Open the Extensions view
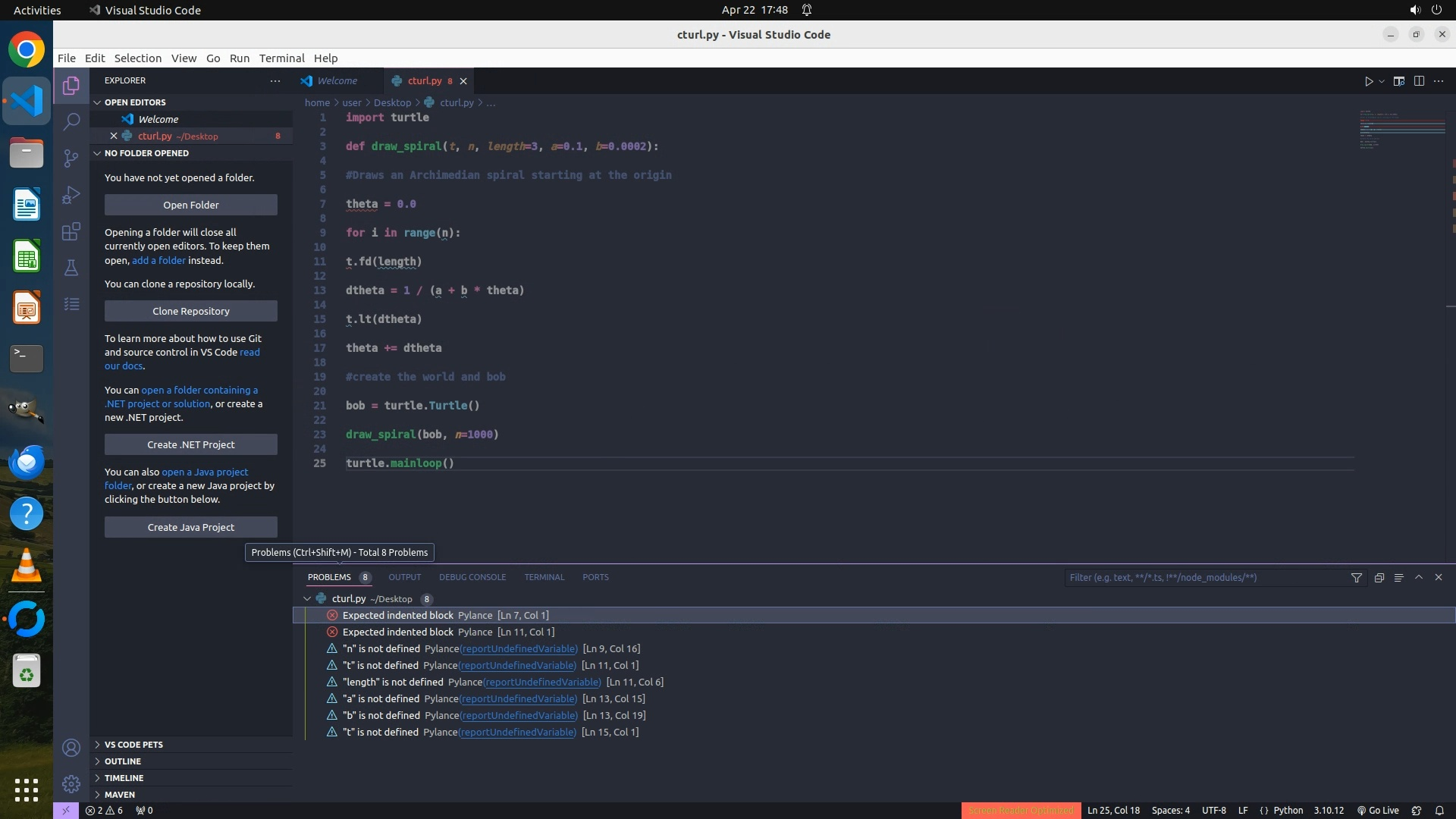The width and height of the screenshot is (1456, 819). [71, 231]
